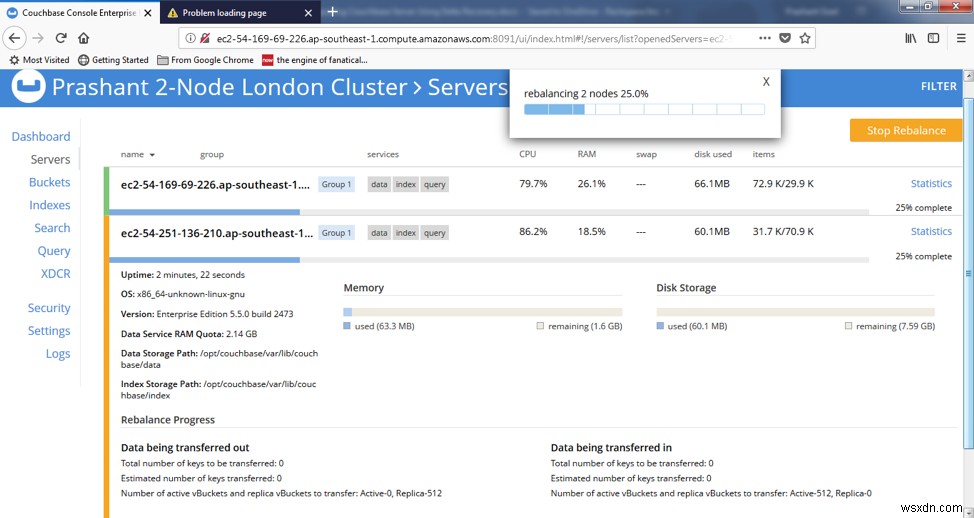Close the Couchbase Console tab

(x=150, y=12)
